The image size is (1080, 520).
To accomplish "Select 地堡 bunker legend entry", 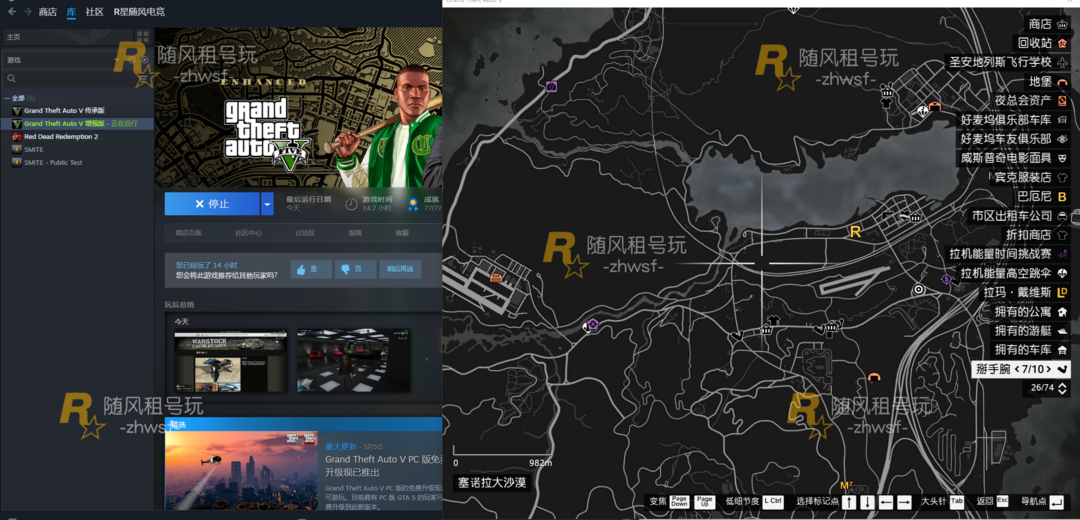I will click(1048, 82).
